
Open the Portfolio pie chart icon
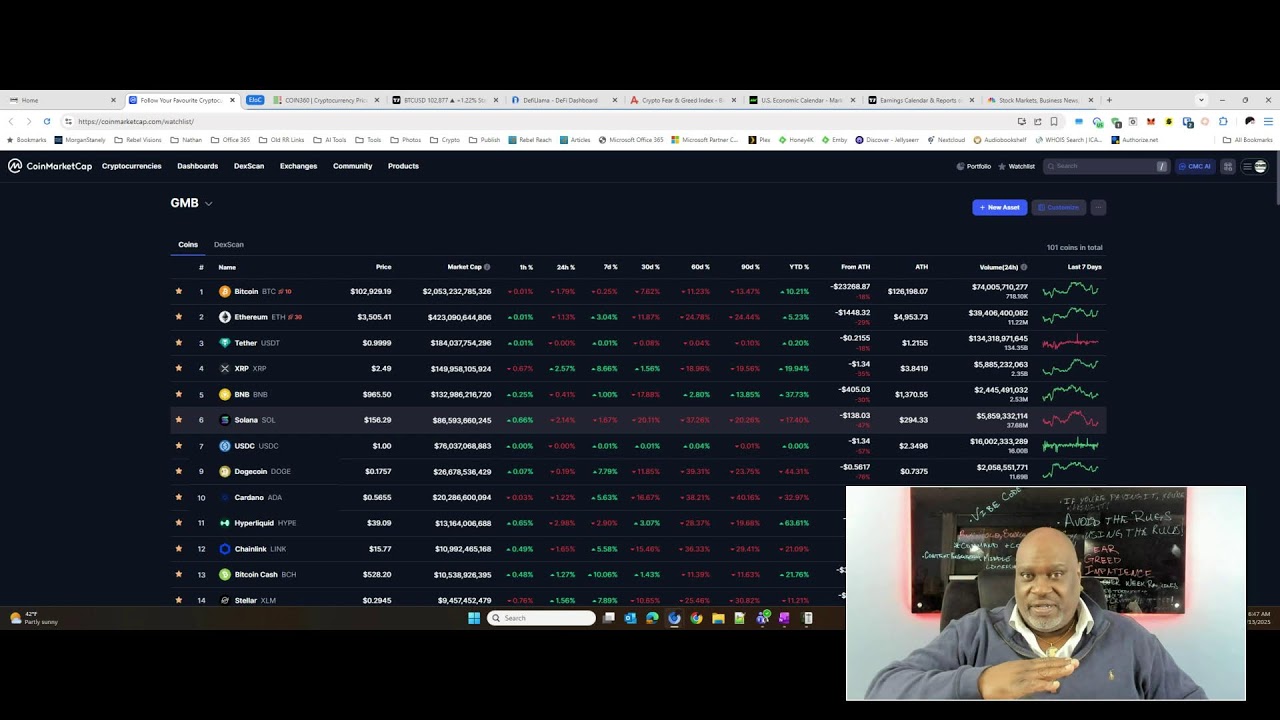(x=961, y=166)
